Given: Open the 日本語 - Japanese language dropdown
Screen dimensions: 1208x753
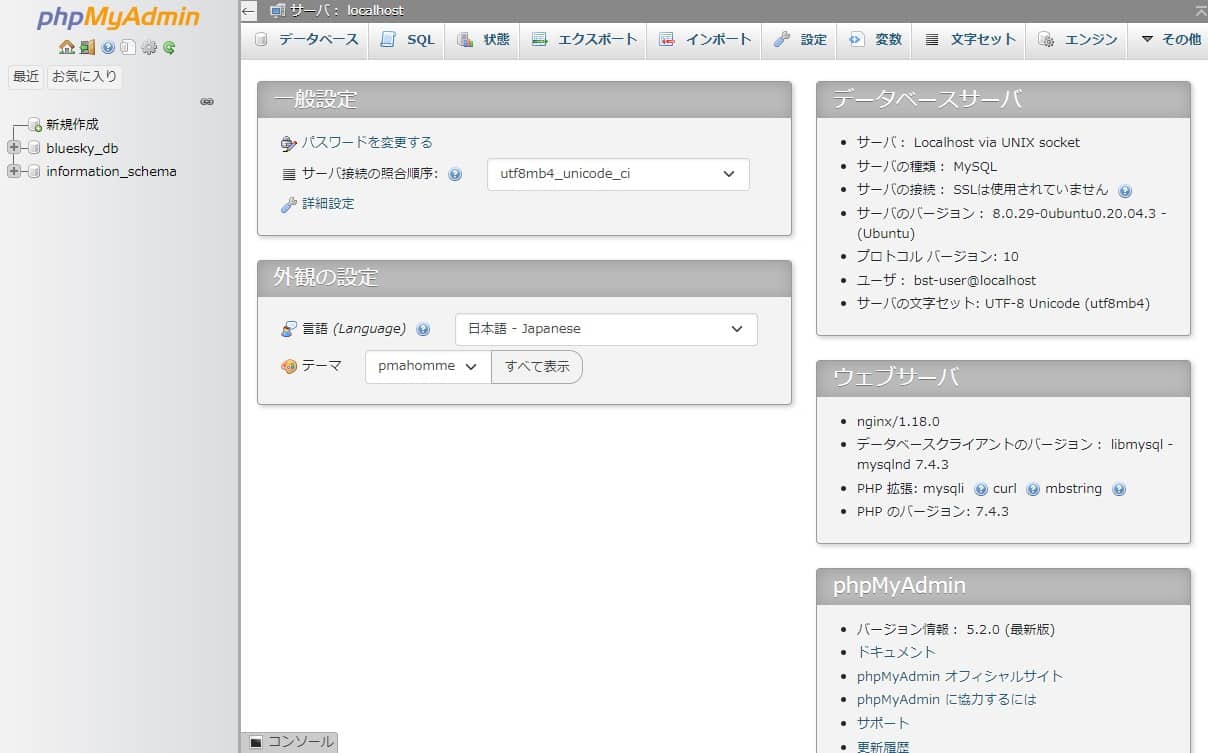Looking at the screenshot, I should pos(606,329).
